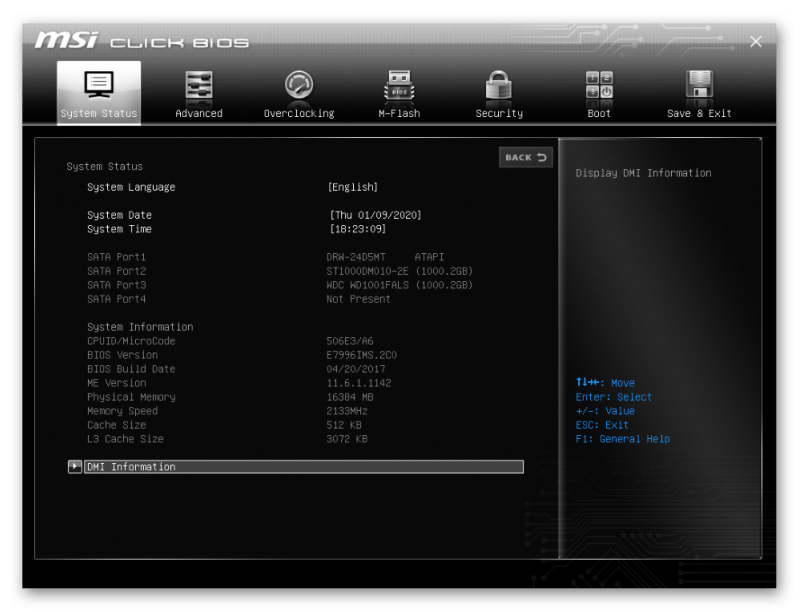
Task: Click the Memory Speed label
Action: tap(122, 411)
